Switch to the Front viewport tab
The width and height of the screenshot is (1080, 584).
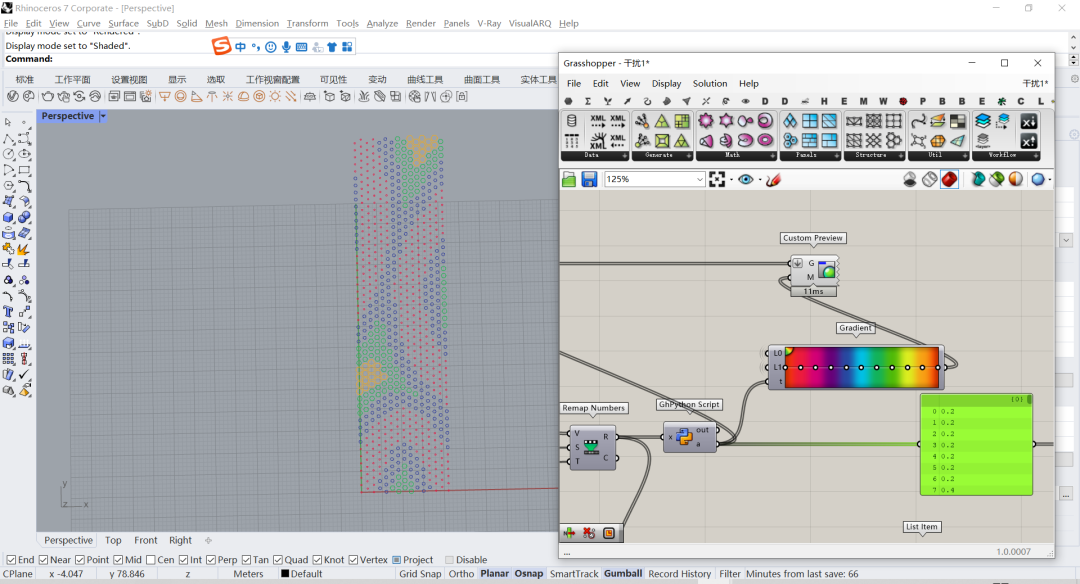pos(146,540)
